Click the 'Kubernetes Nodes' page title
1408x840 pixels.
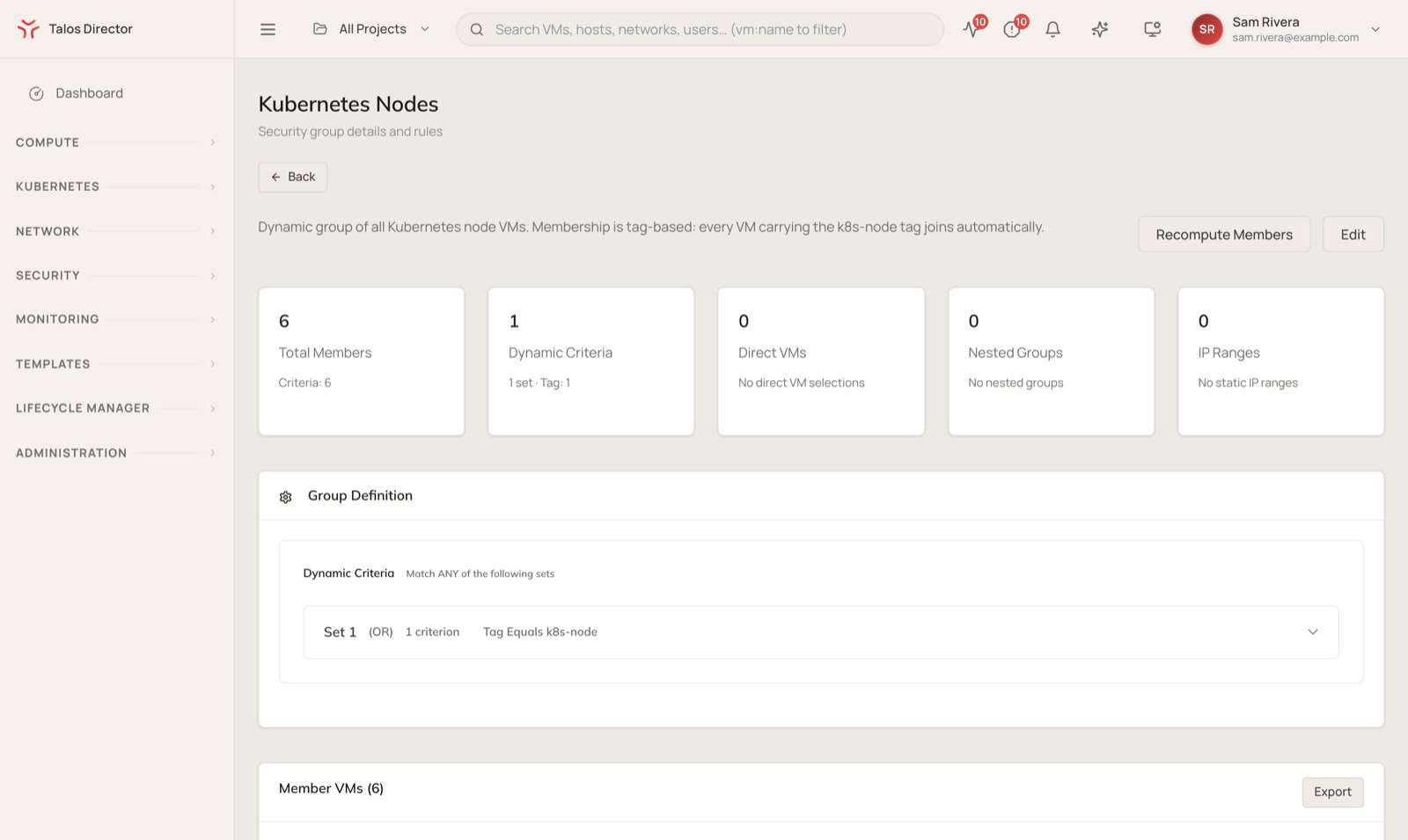(x=348, y=104)
